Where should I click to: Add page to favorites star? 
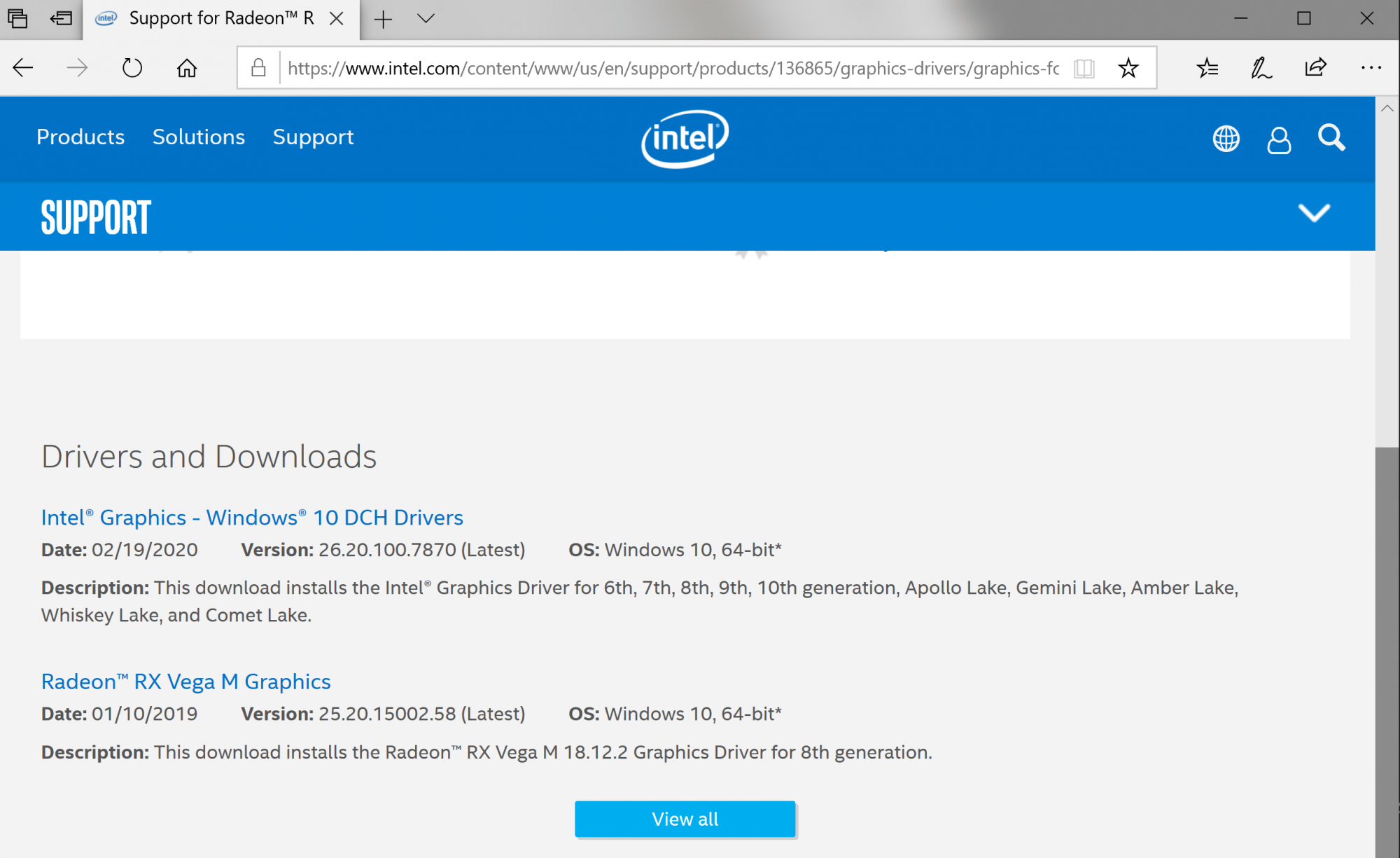pos(1128,68)
